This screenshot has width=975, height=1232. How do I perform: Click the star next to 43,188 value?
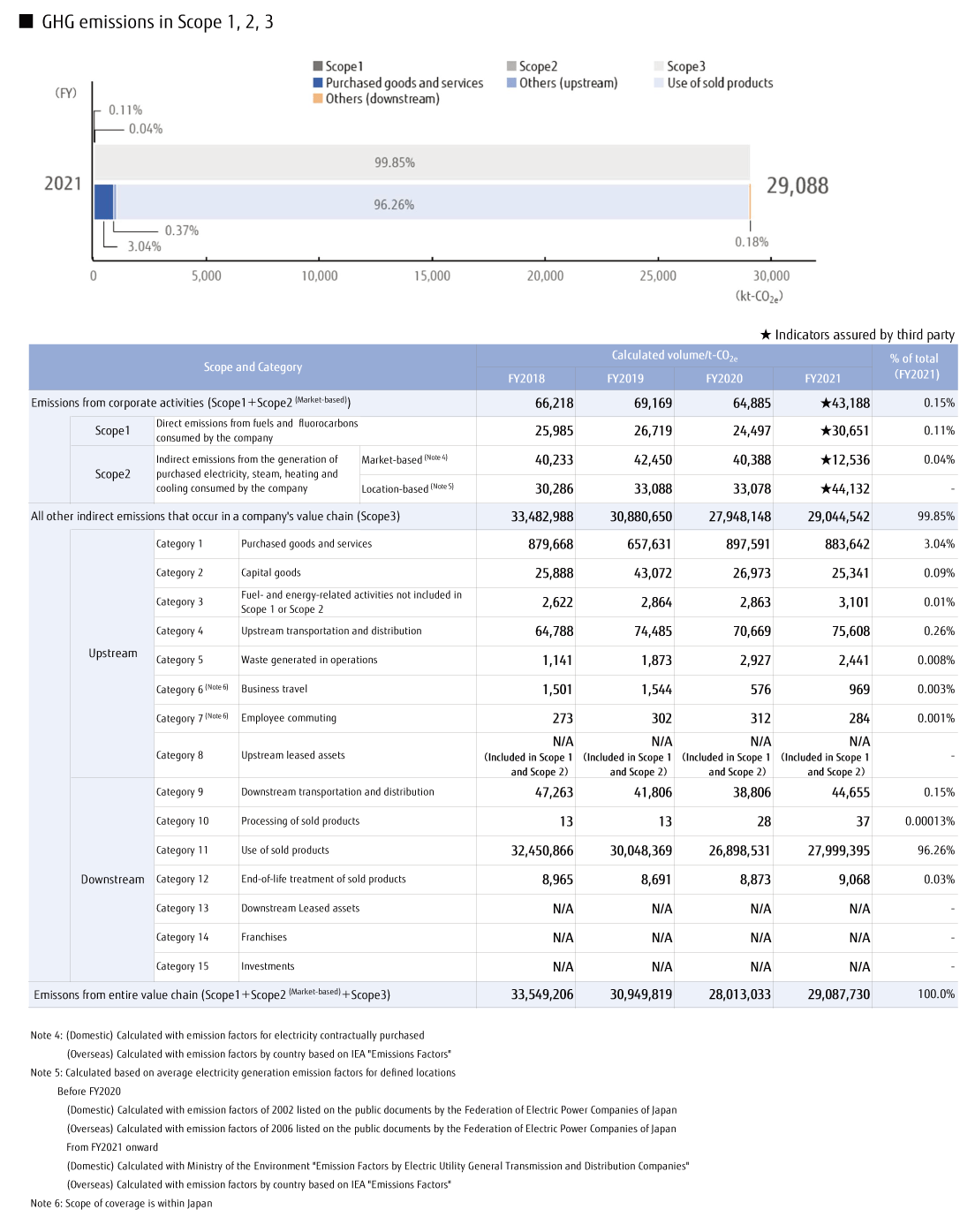coord(826,404)
